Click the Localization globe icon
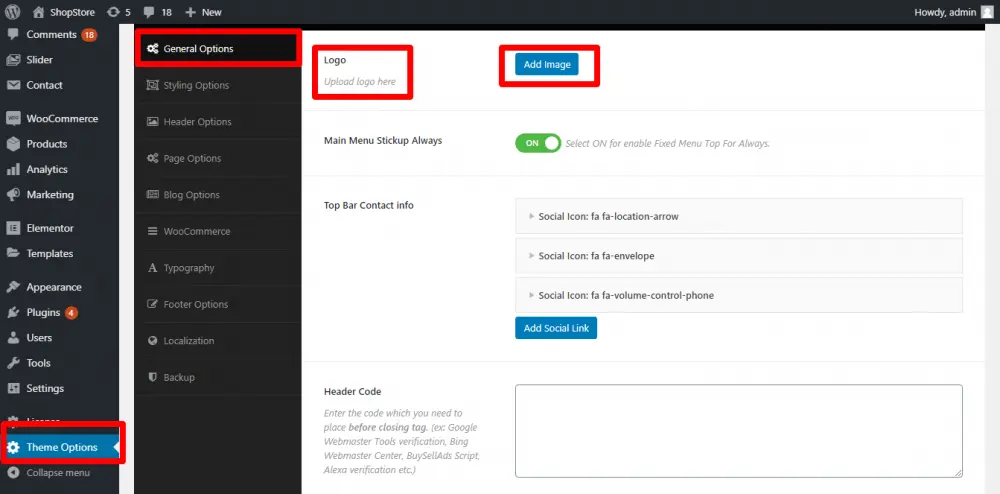Image resolution: width=1000 pixels, height=494 pixels. tap(152, 341)
